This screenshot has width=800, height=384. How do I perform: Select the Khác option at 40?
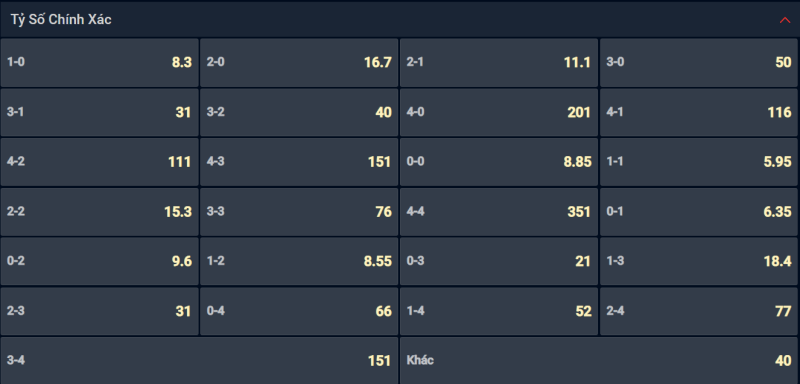(599, 360)
